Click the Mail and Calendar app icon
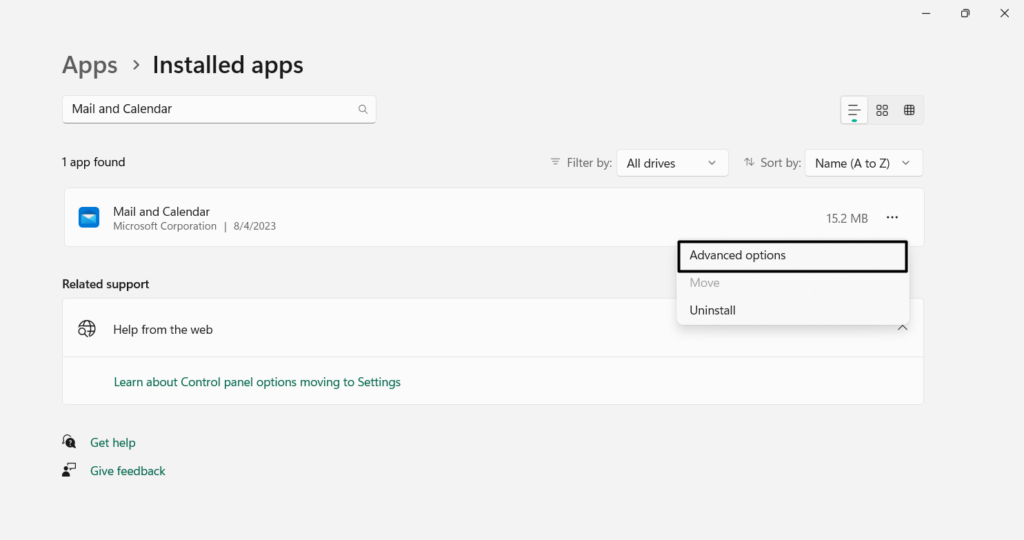Screen dimensions: 1024x540 pyautogui.click(x=89, y=218)
